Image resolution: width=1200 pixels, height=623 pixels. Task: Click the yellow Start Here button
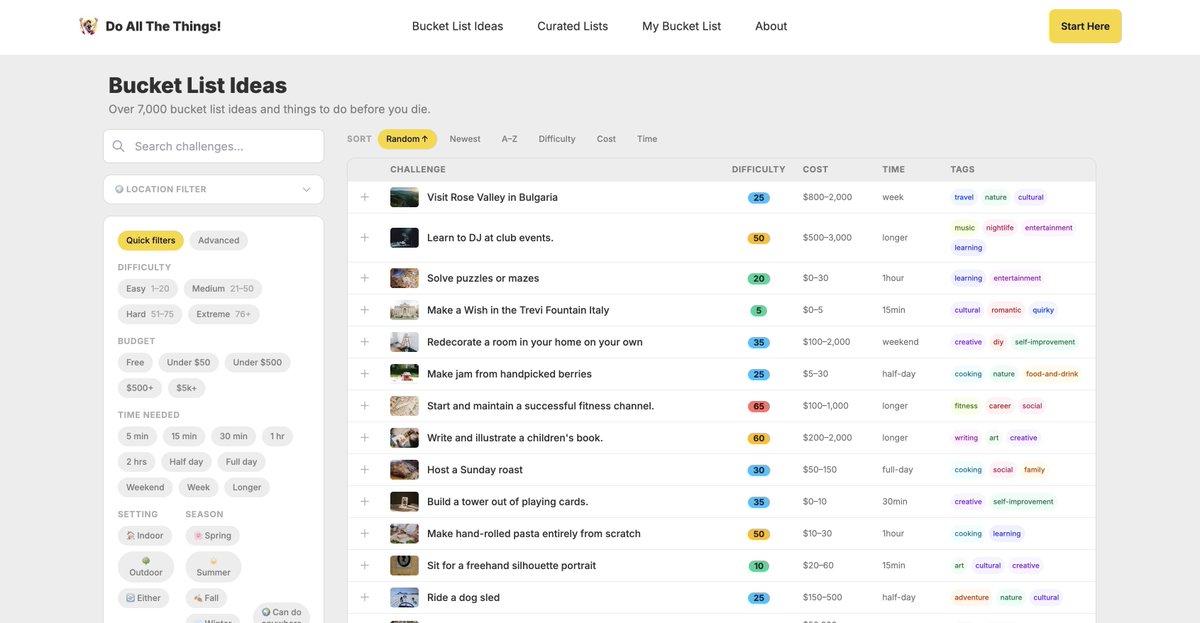pos(1085,26)
